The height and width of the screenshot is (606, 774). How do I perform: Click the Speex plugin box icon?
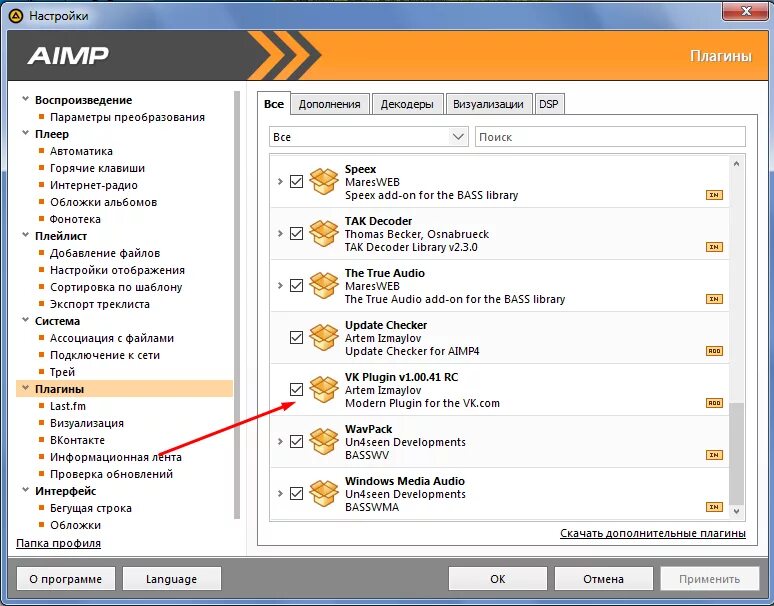324,181
